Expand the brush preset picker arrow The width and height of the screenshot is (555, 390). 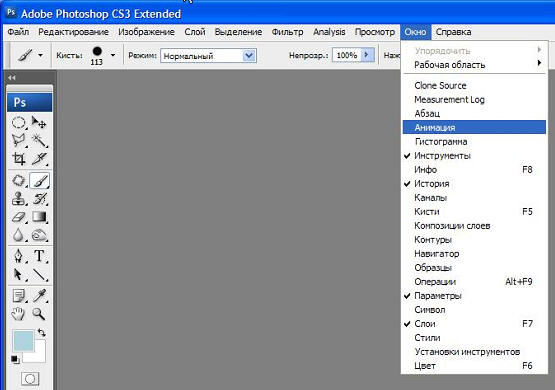point(113,55)
